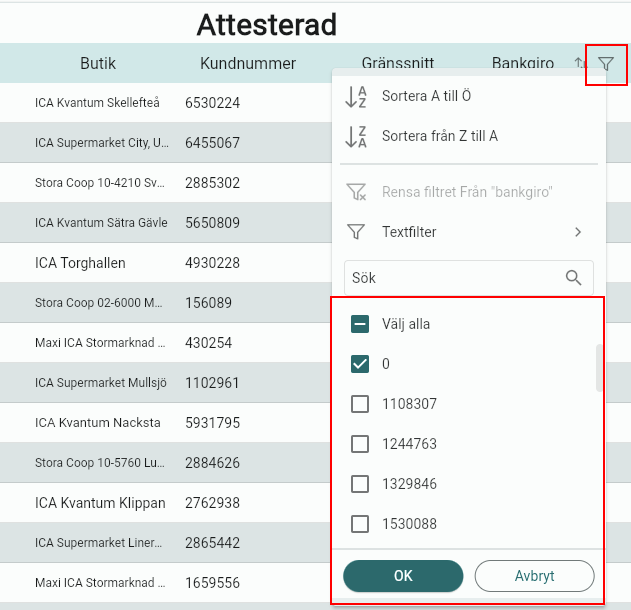Click customer number 2885302
This screenshot has width=631, height=610.
click(x=212, y=183)
